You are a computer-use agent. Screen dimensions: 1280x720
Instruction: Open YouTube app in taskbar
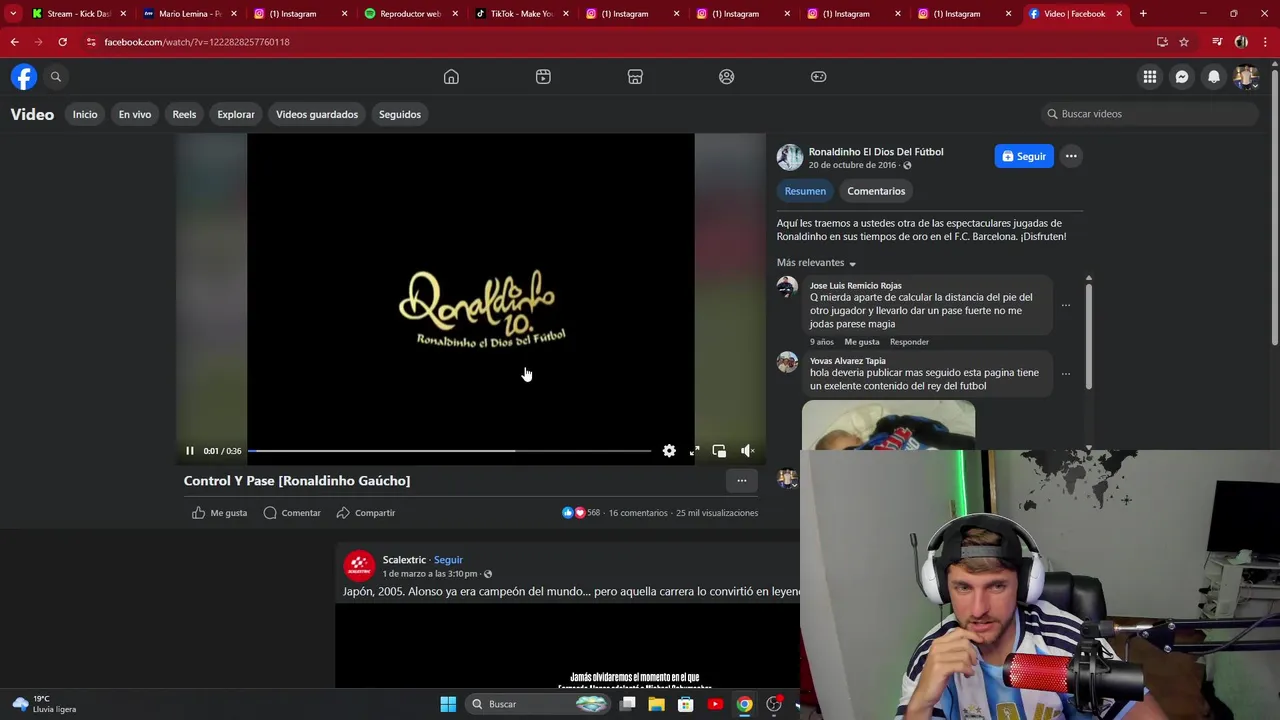(715, 704)
